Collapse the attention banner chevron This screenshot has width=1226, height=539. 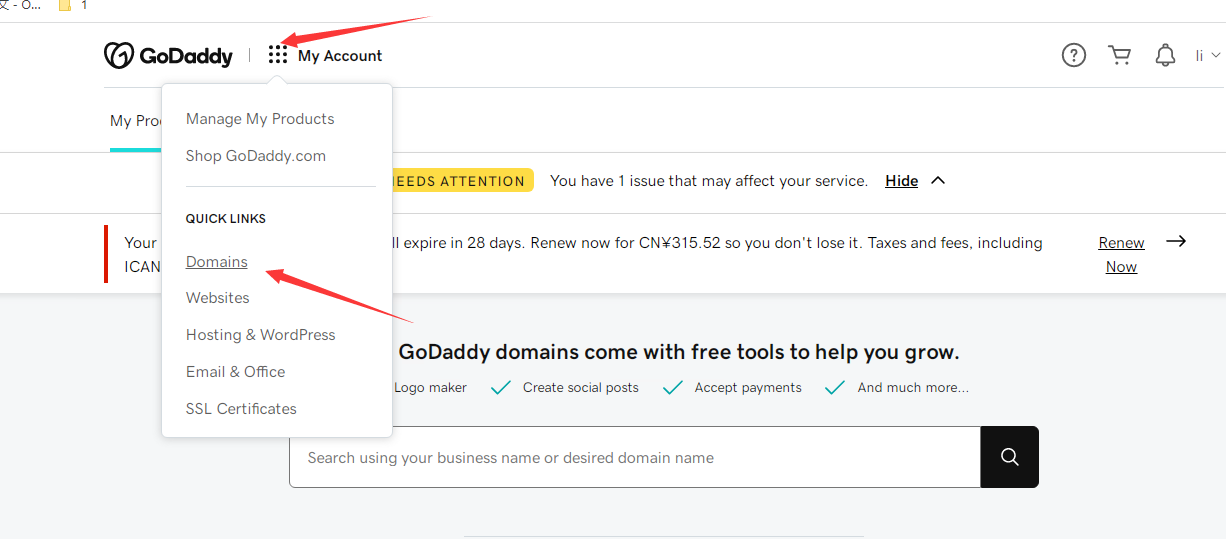coord(938,181)
